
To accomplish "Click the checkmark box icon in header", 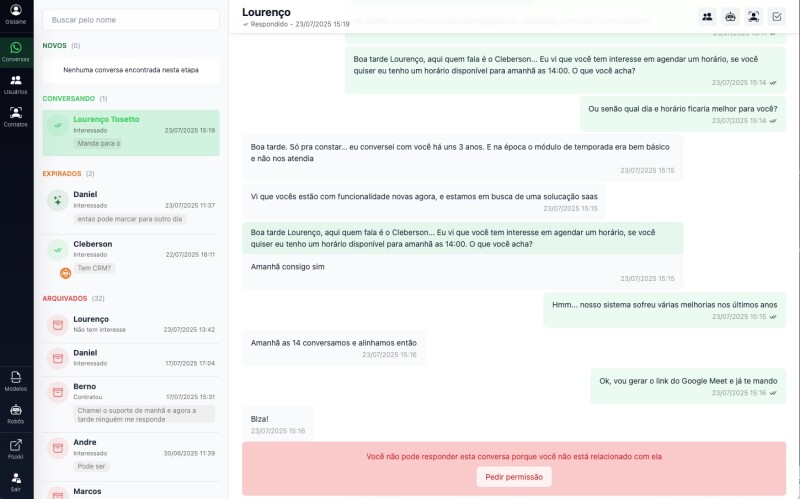I will click(777, 16).
